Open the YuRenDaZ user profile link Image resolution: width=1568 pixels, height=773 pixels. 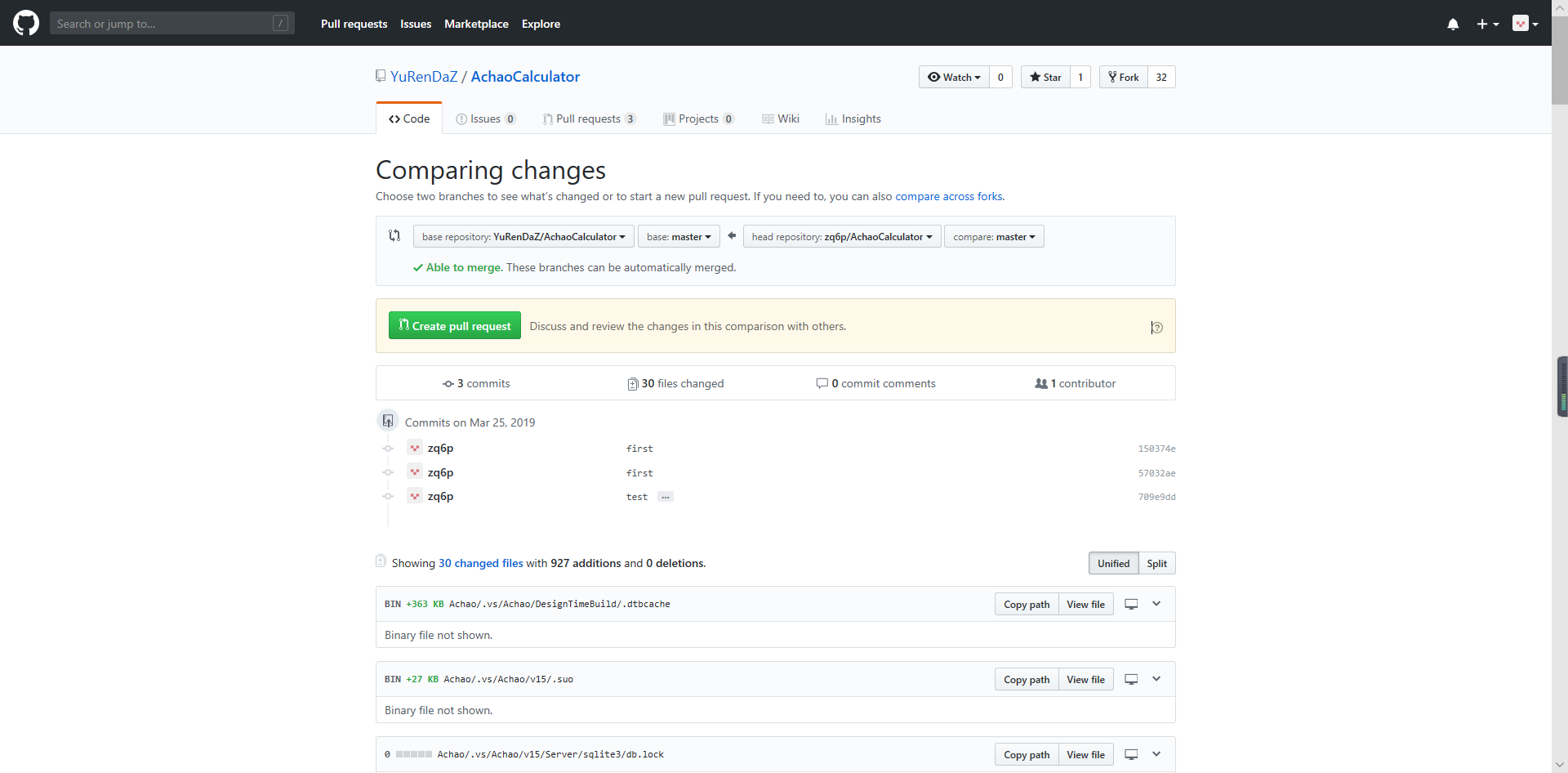[424, 76]
